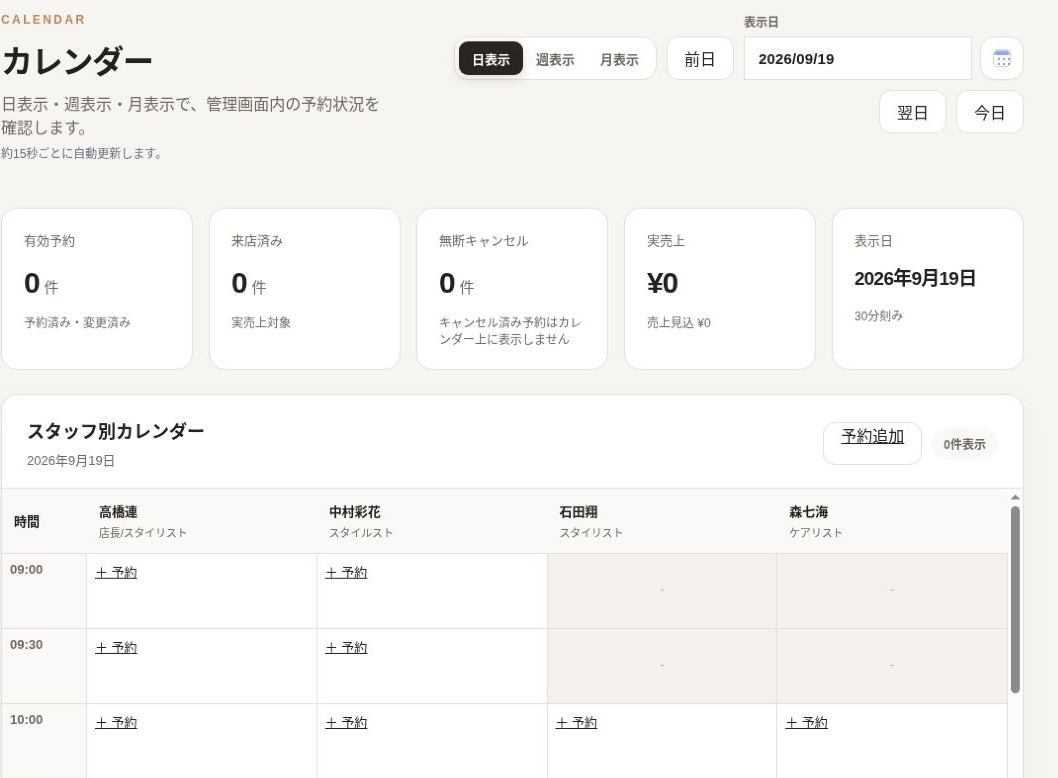Click the 30分刻み text
The height and width of the screenshot is (778, 1058).
878,316
